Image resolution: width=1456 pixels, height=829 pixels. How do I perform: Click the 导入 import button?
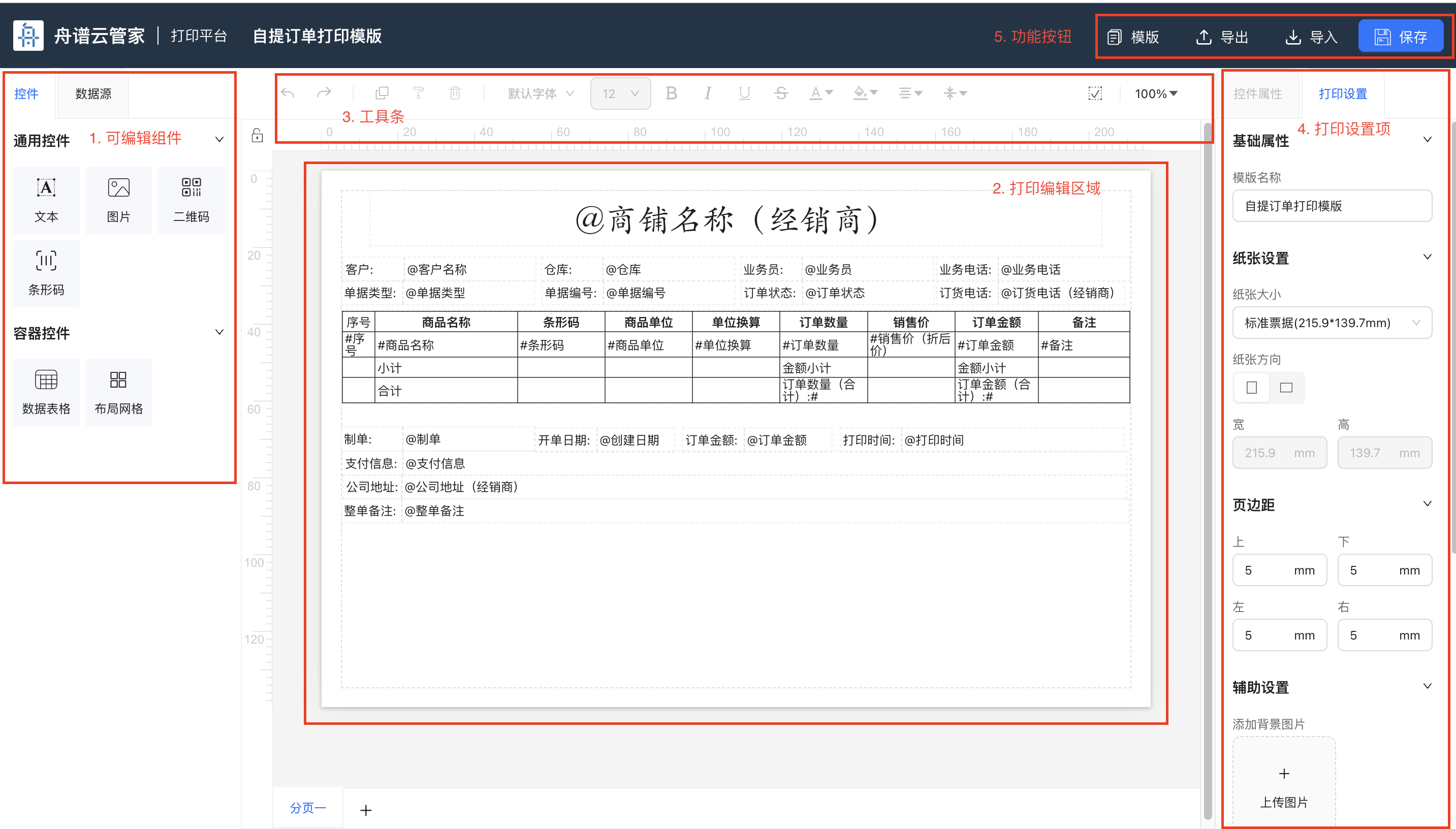click(x=1311, y=37)
